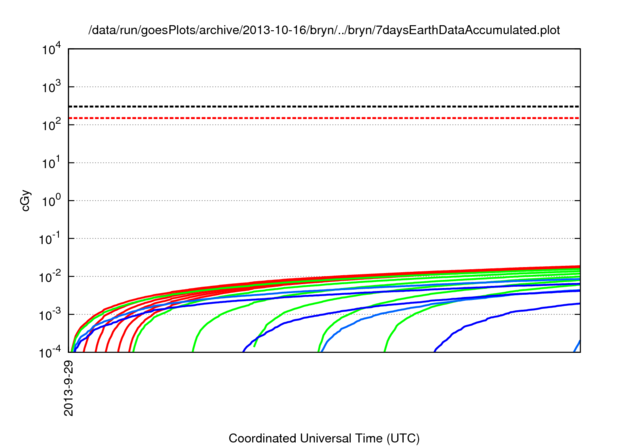640x448 pixels.
Task: Click the Coordinated Universal Time (UTC) axis label
Action: (324, 438)
